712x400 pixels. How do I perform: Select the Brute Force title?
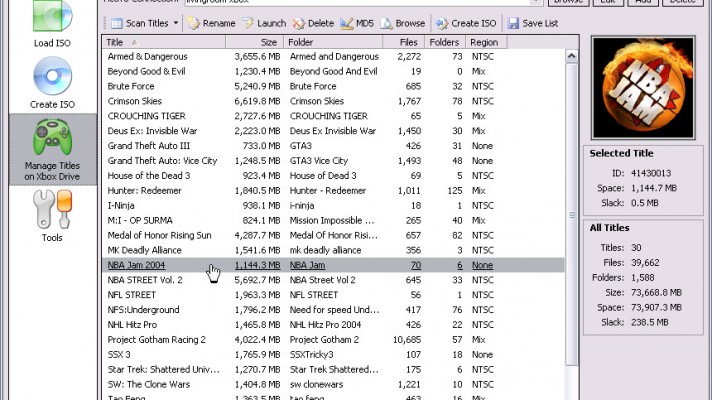point(131,86)
